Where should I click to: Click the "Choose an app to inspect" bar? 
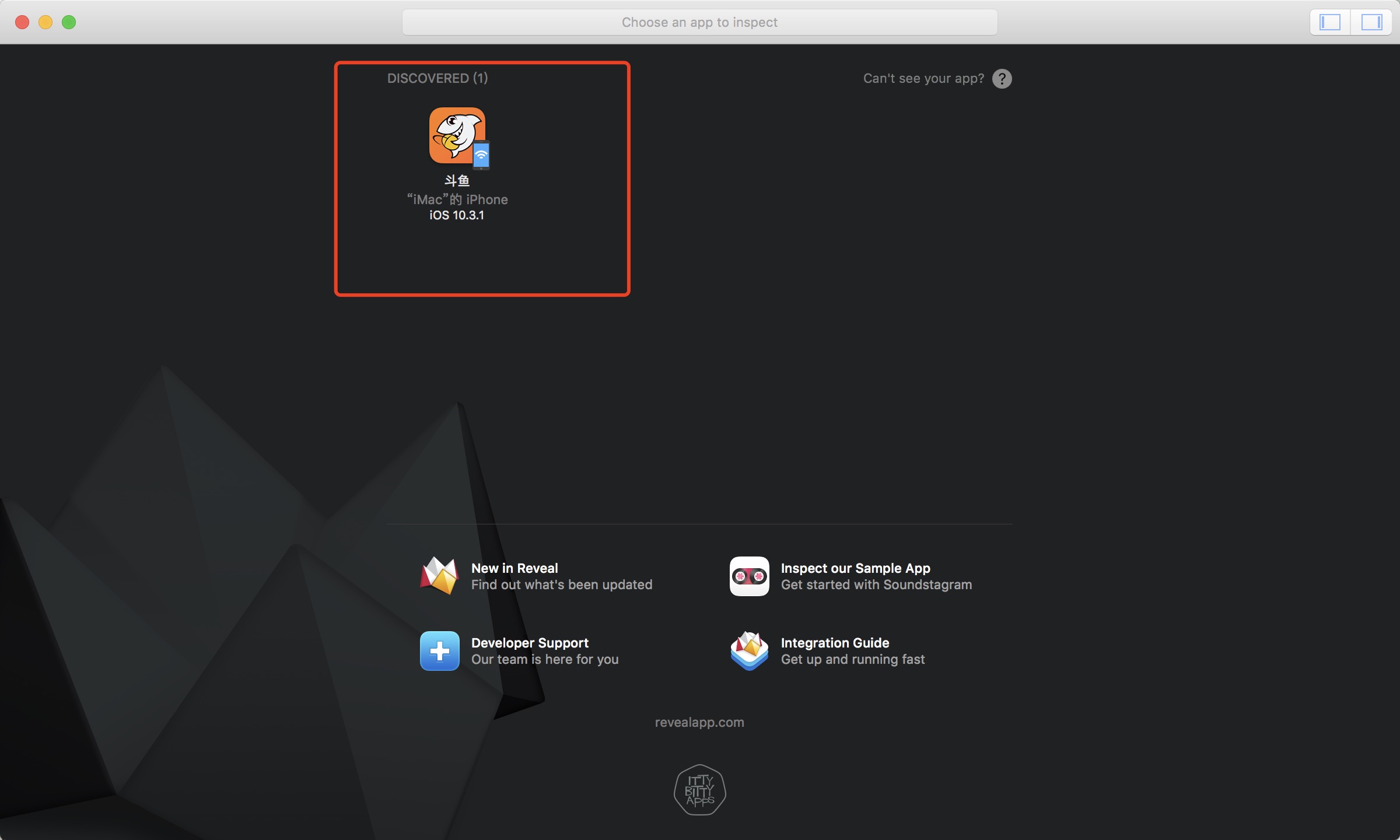point(699,22)
